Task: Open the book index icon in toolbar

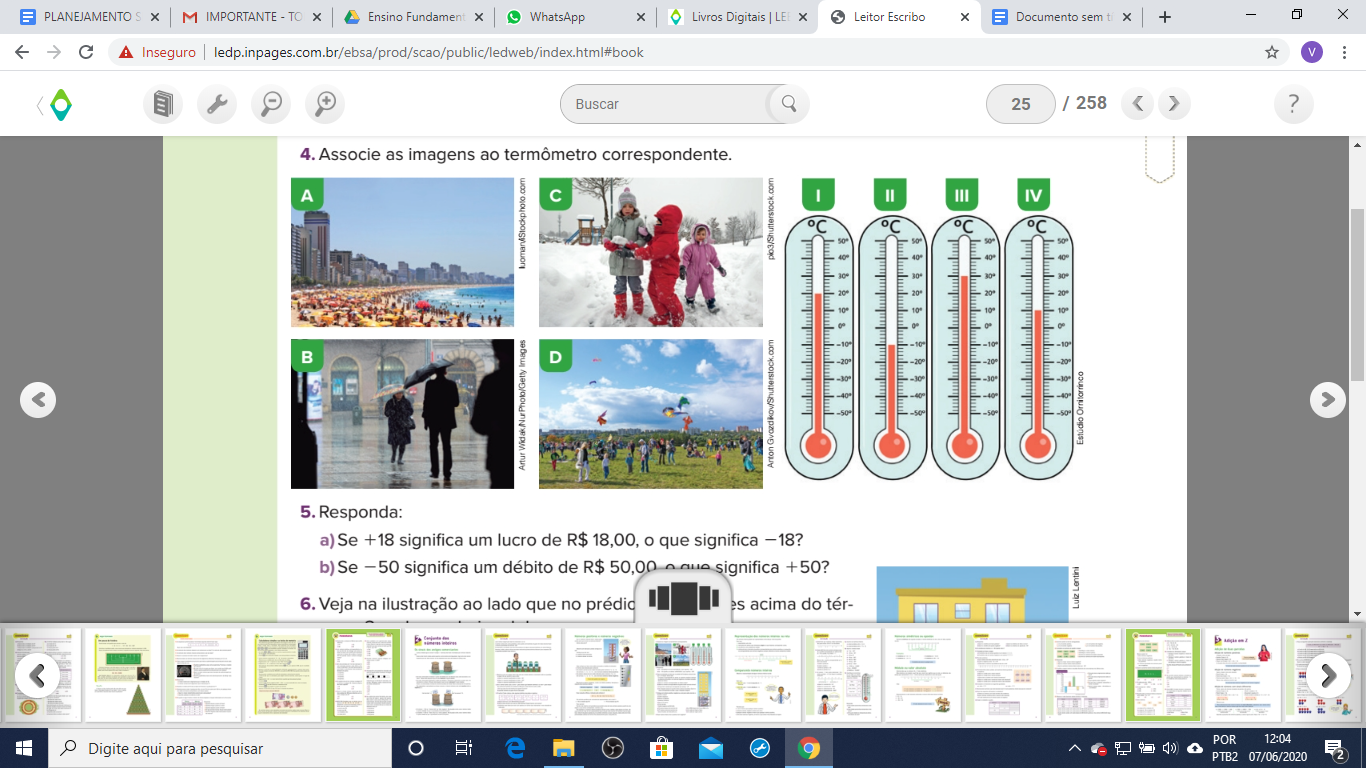Action: pos(163,104)
